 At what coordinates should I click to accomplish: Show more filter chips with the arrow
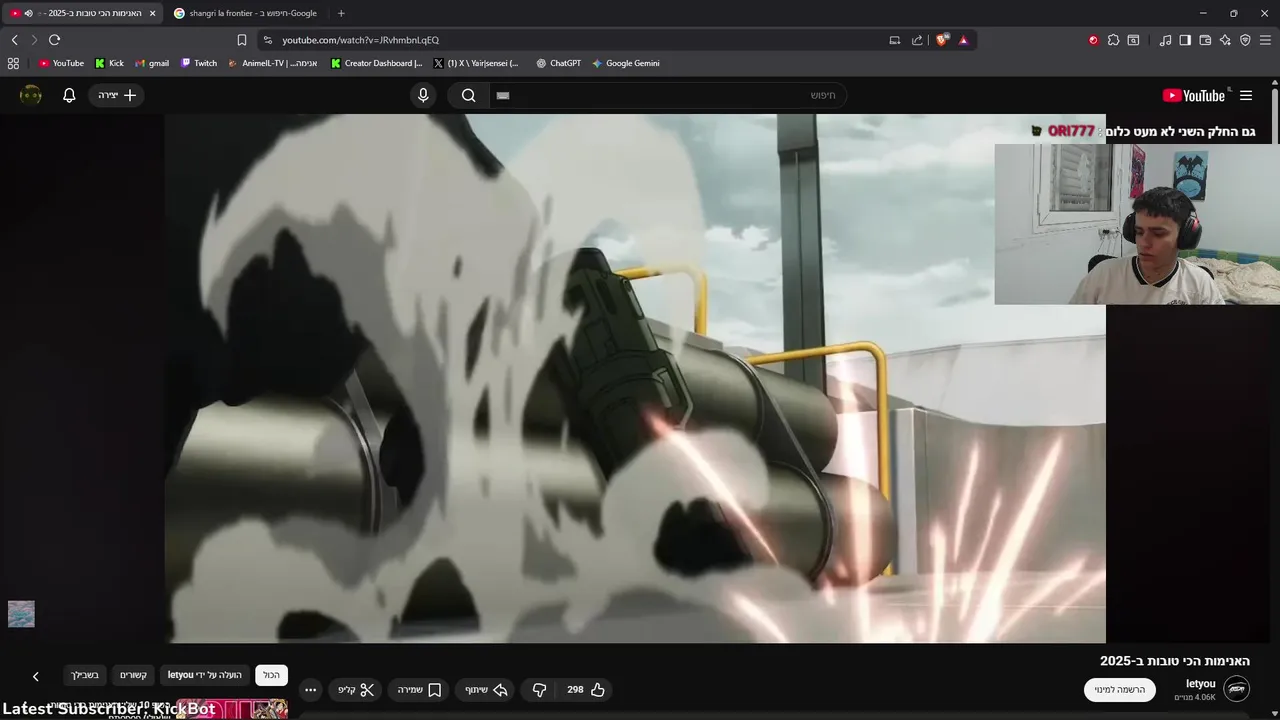36,677
